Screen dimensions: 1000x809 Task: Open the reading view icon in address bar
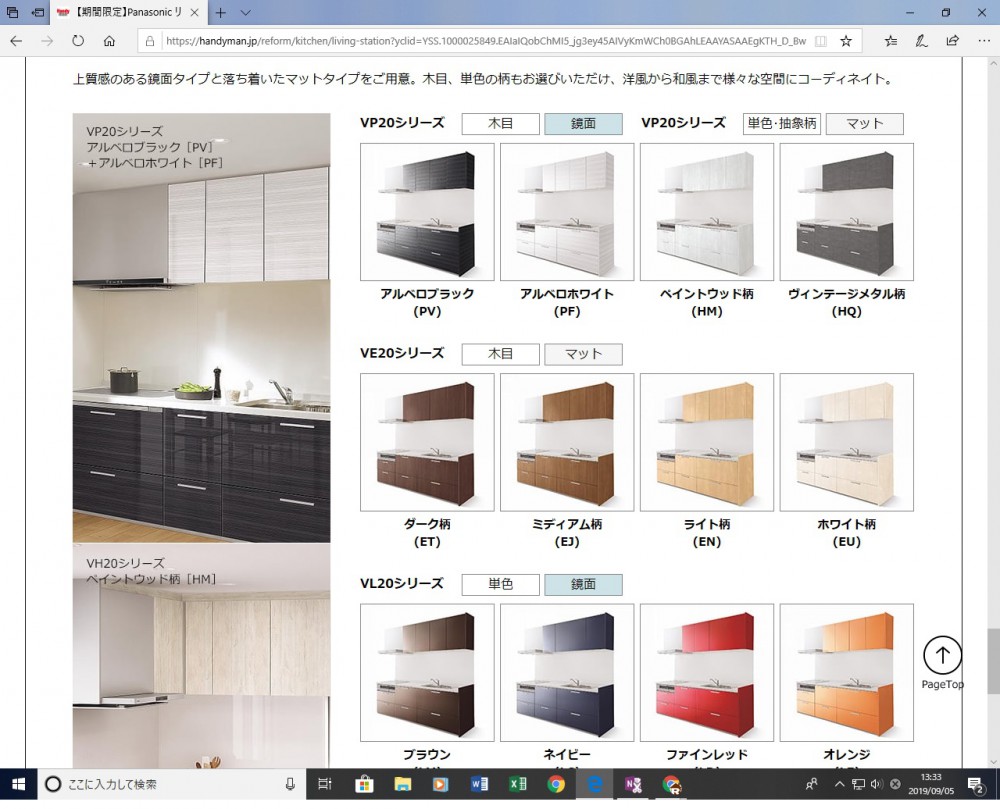pos(821,41)
